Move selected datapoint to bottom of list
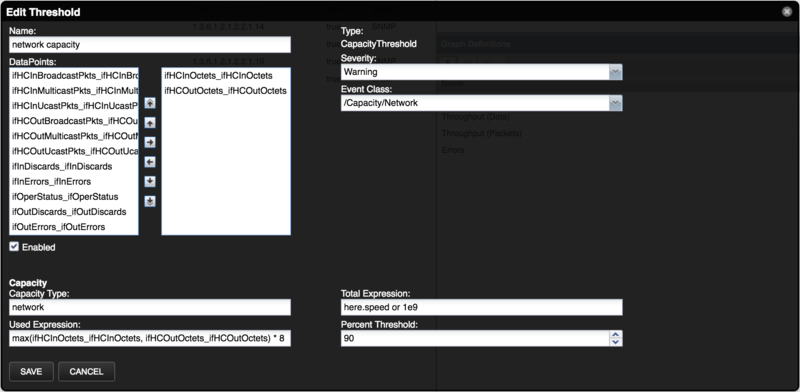Image resolution: width=800 pixels, height=392 pixels. [x=150, y=201]
